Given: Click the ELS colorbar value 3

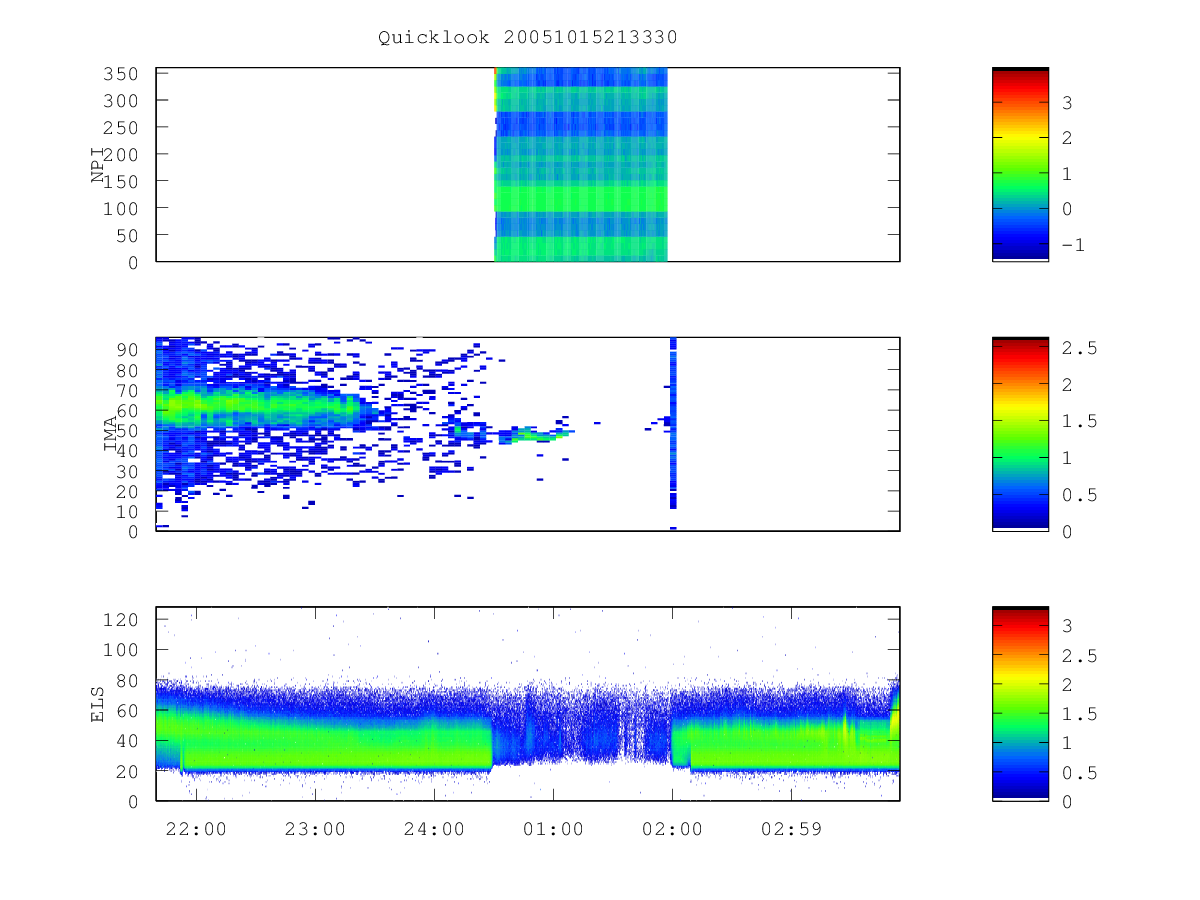Looking at the screenshot, I should pyautogui.click(x=1067, y=626).
